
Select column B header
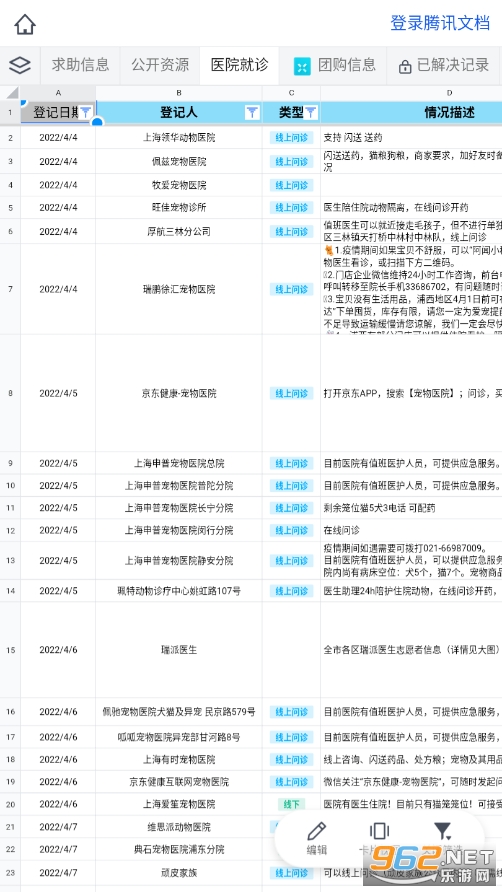(179, 93)
